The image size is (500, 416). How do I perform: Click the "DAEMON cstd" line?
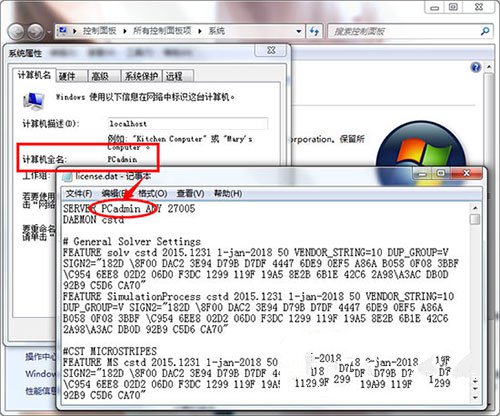(x=93, y=220)
